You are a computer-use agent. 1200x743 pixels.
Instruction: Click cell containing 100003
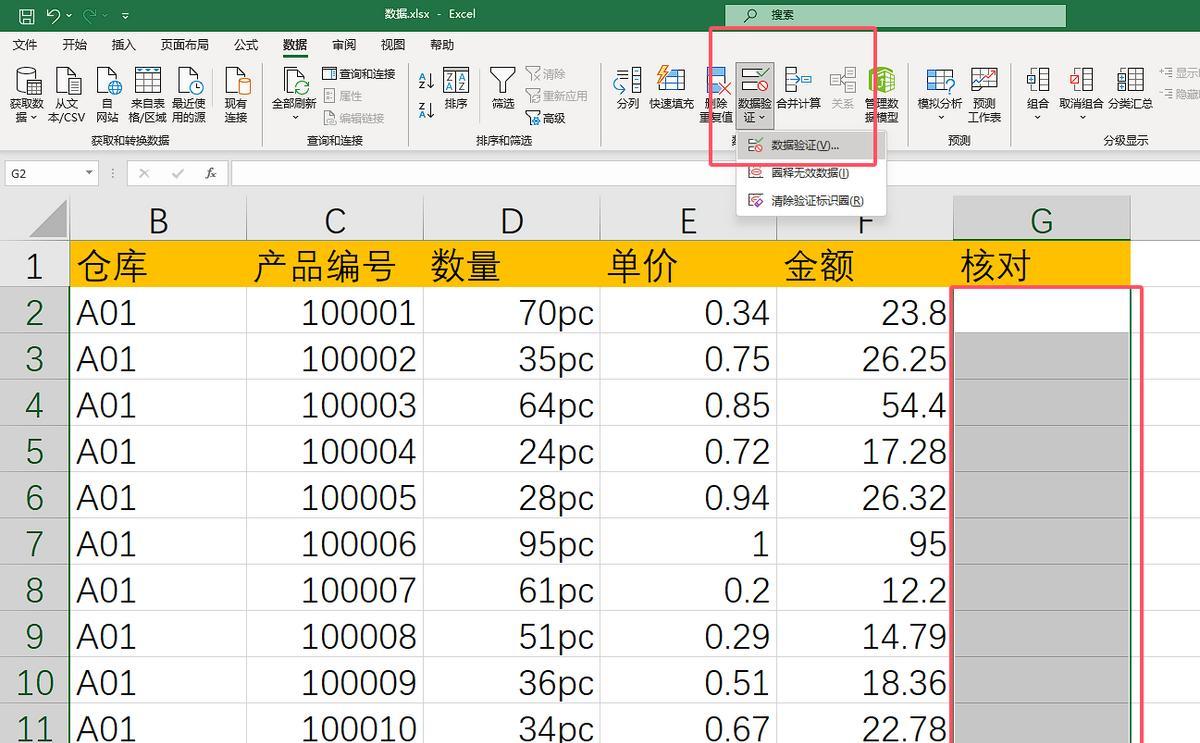(335, 405)
